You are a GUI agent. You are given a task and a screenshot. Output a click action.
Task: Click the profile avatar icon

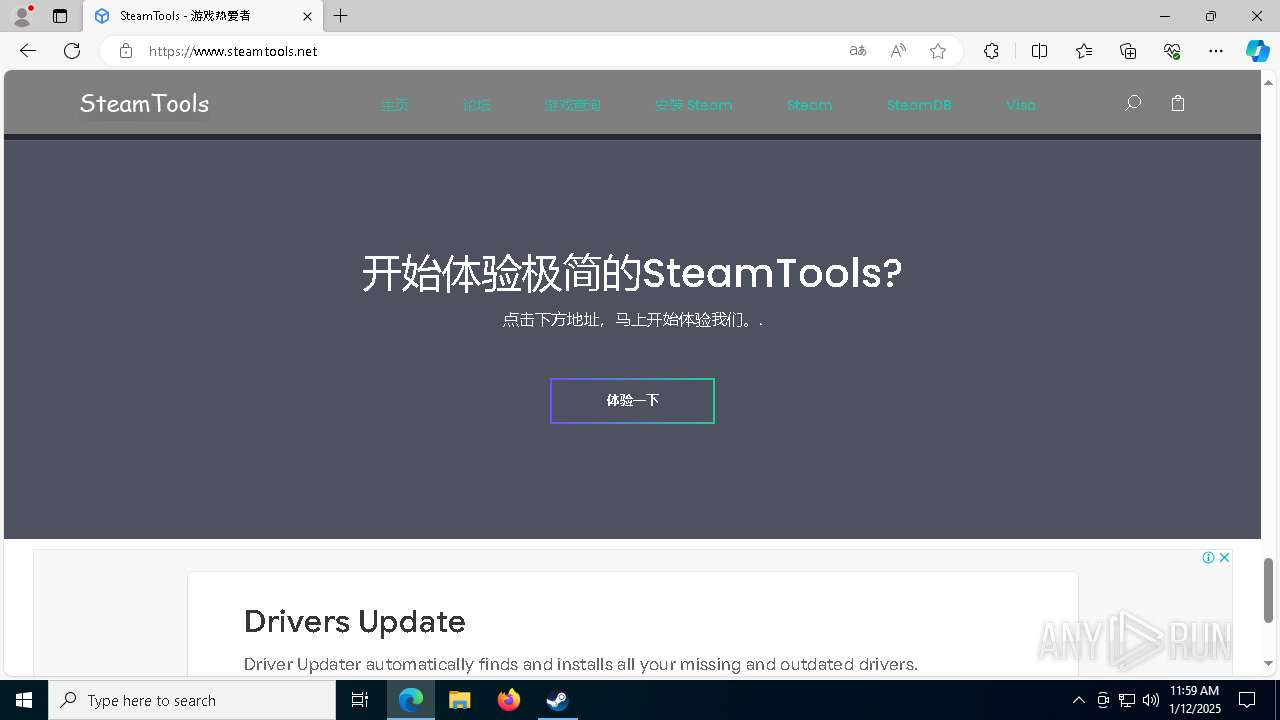click(22, 16)
